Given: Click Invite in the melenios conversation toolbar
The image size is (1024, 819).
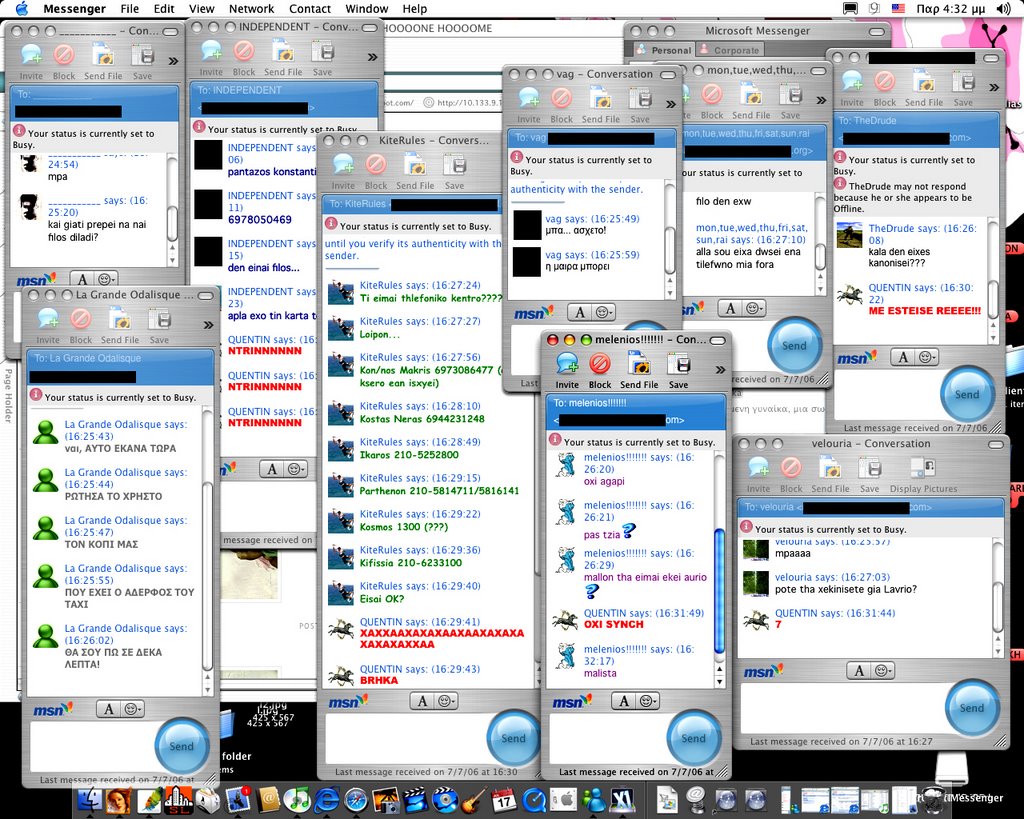Looking at the screenshot, I should click(567, 370).
